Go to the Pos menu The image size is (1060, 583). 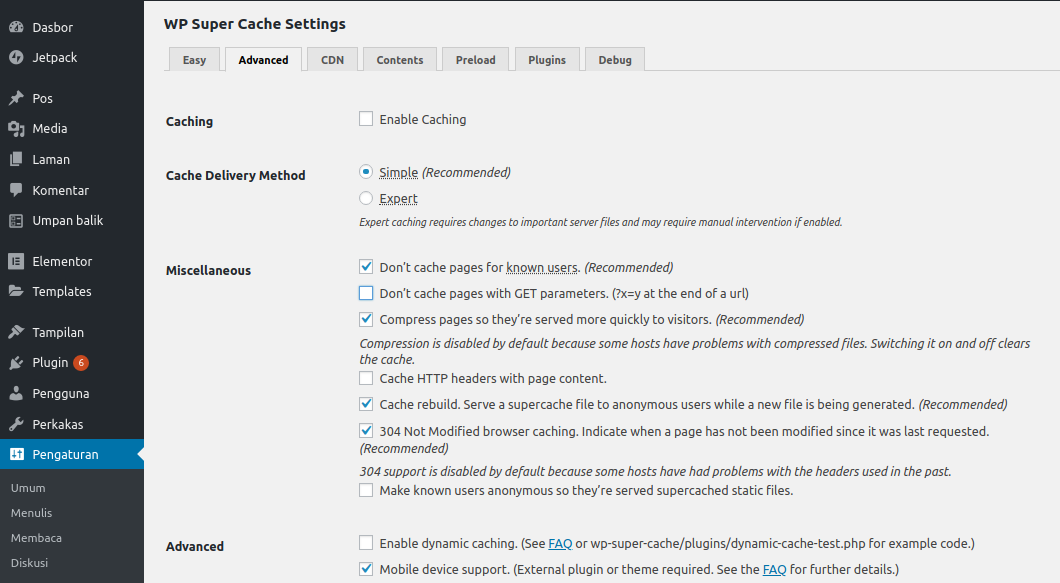72,98
